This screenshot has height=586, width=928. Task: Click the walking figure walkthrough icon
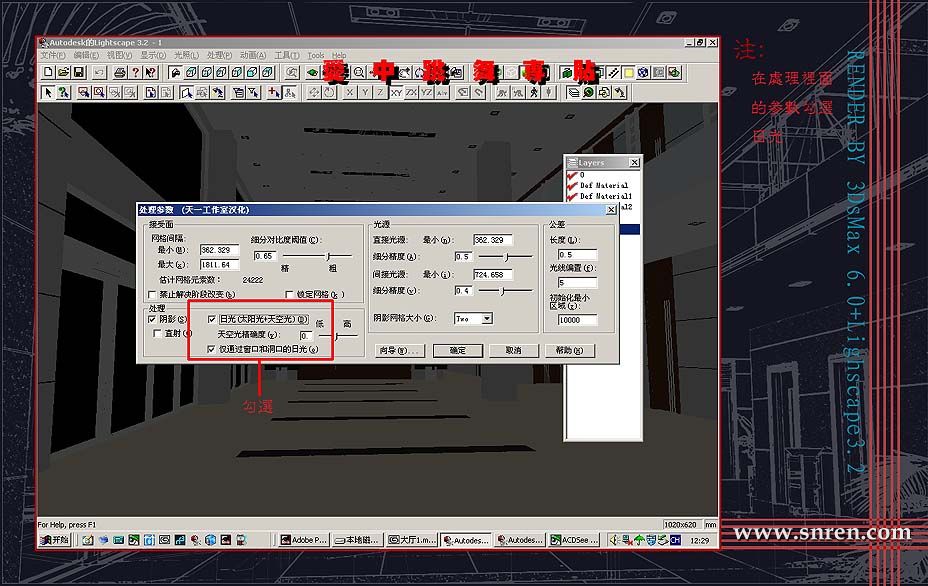point(534,92)
